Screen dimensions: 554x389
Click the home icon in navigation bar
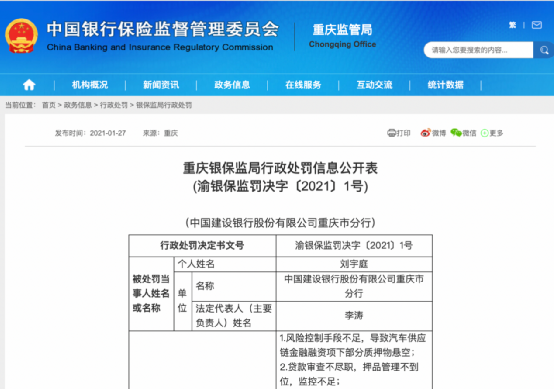29,85
